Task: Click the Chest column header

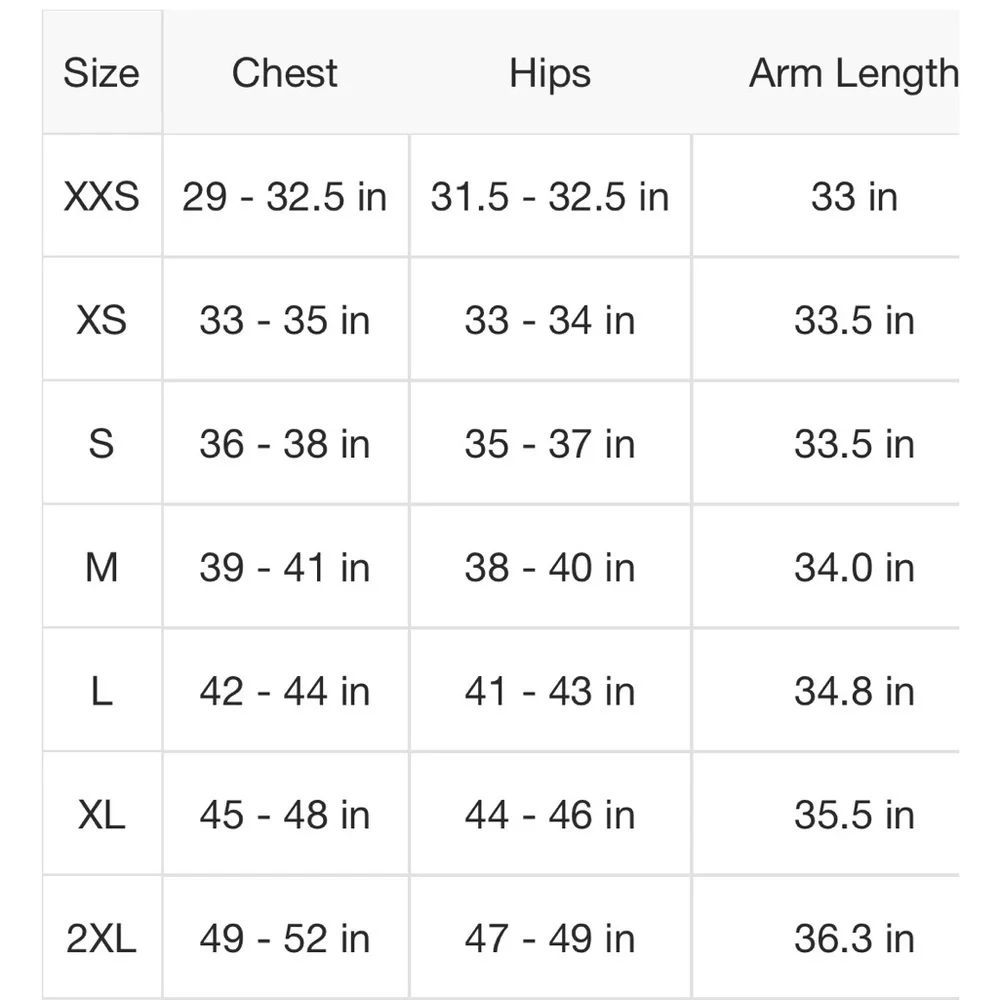Action: [x=285, y=73]
